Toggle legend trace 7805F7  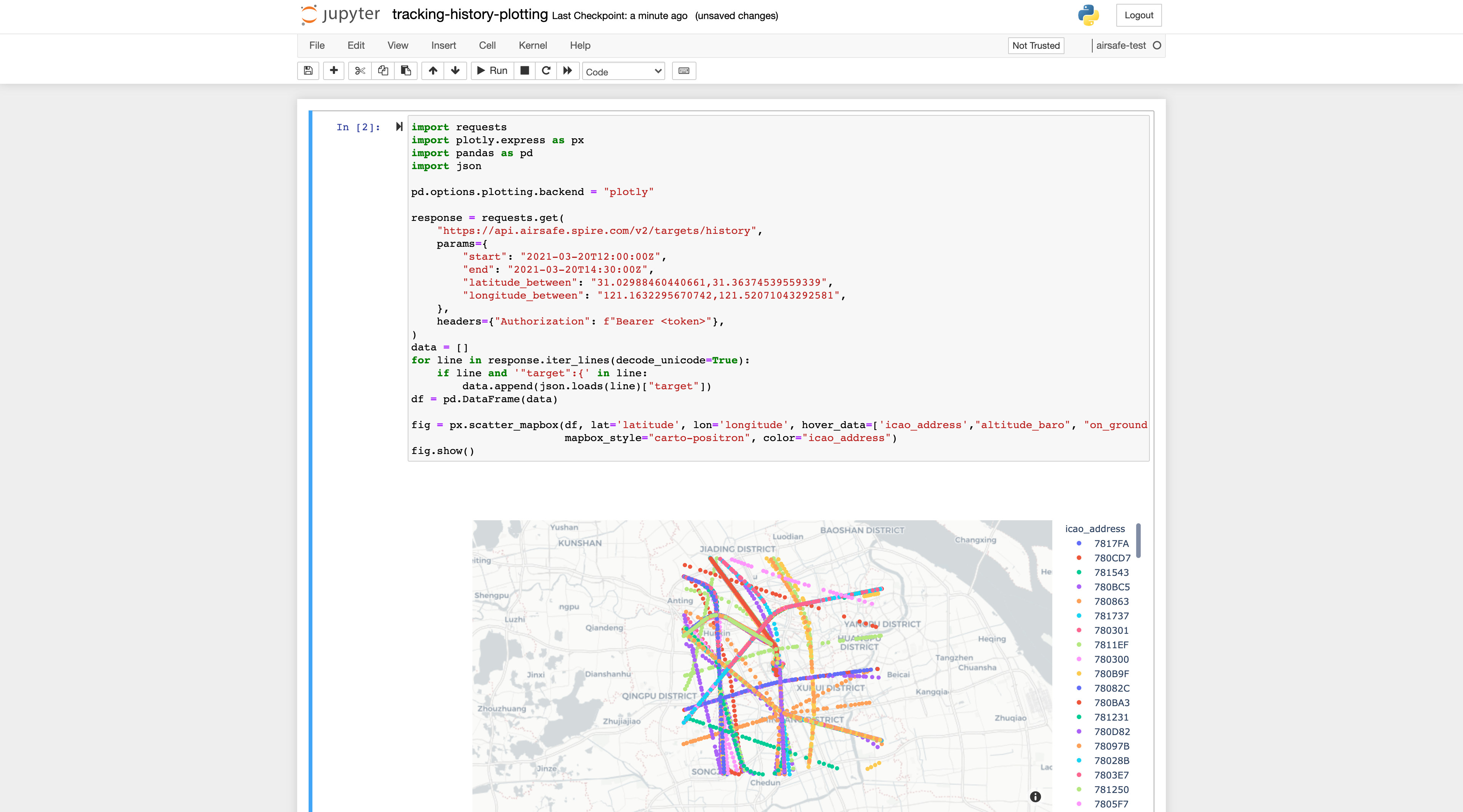(x=1103, y=804)
